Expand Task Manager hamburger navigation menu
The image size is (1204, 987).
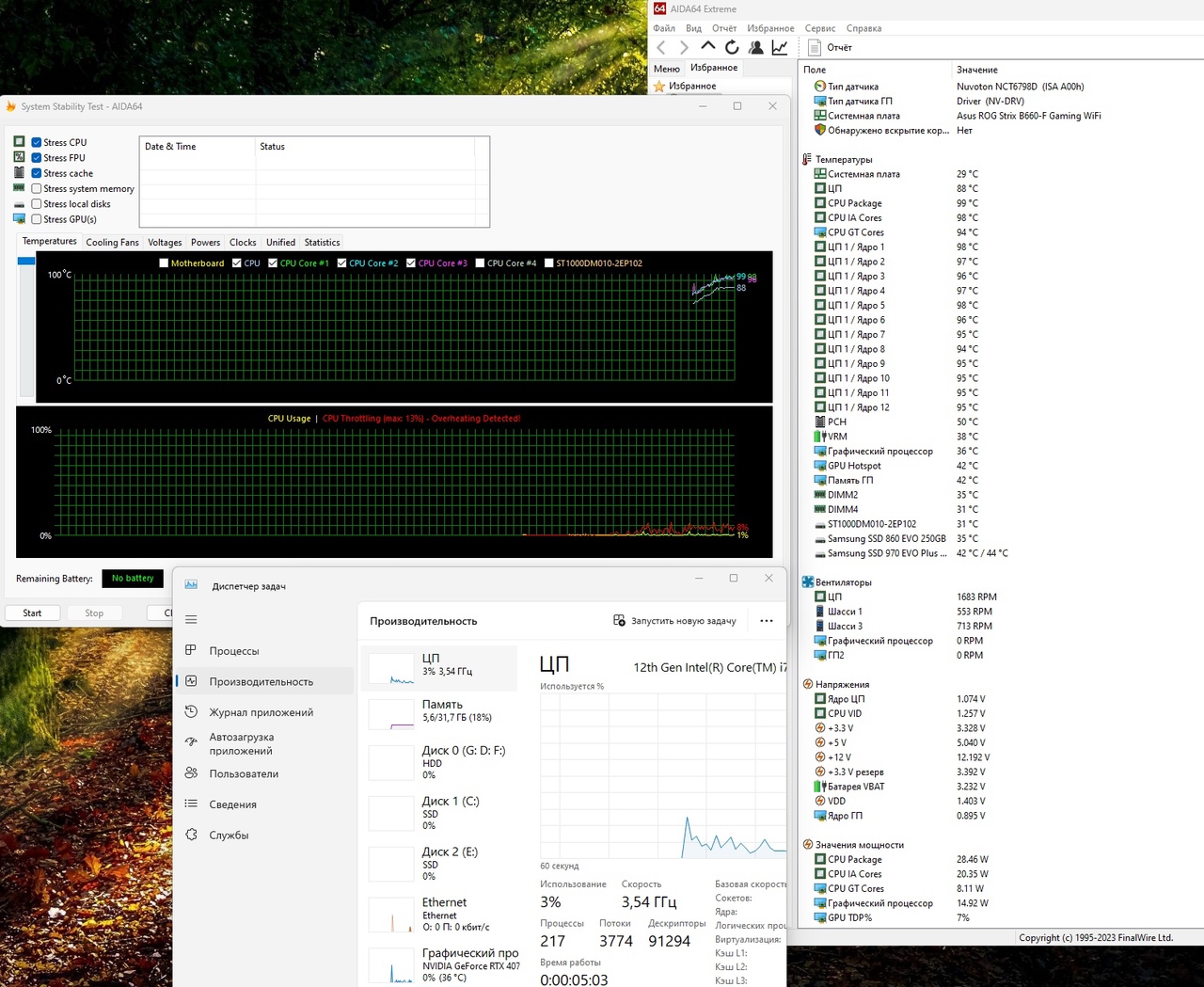pos(191,619)
